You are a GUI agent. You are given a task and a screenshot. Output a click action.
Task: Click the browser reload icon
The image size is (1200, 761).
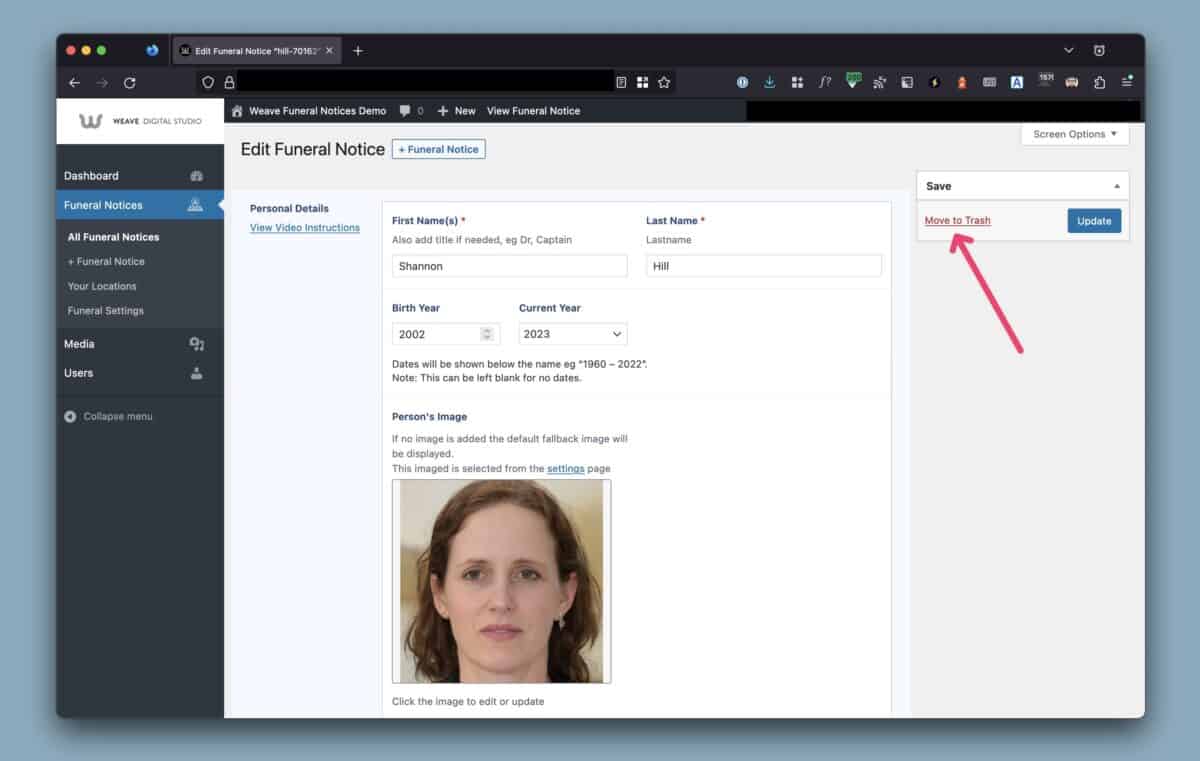coord(130,83)
